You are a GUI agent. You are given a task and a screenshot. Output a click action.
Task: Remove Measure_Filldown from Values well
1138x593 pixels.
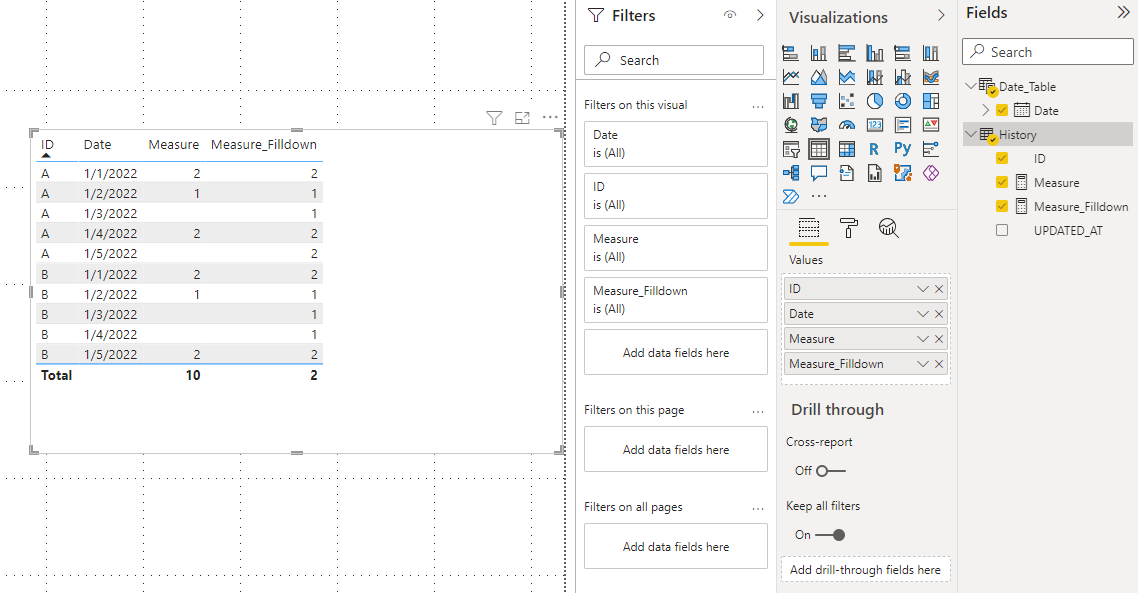click(939, 364)
